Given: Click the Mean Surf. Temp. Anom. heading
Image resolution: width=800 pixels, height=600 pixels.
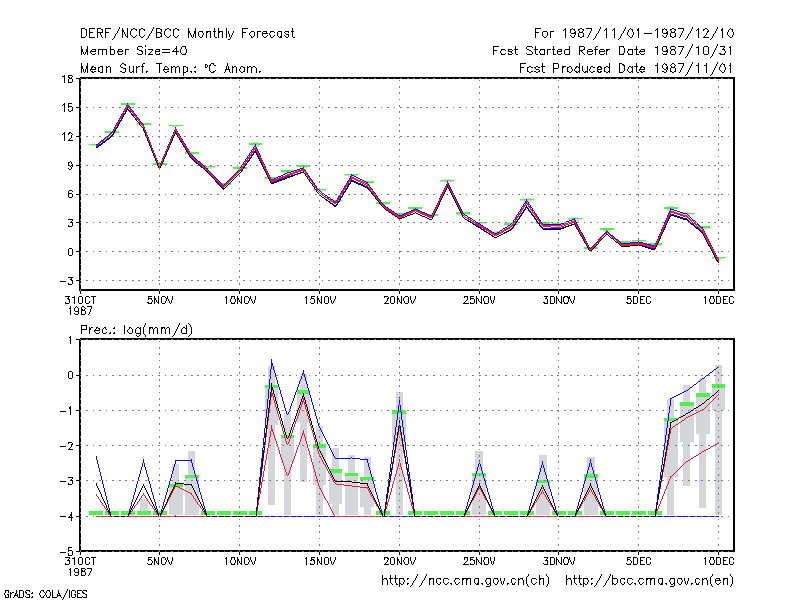Looking at the screenshot, I should pyautogui.click(x=171, y=68).
